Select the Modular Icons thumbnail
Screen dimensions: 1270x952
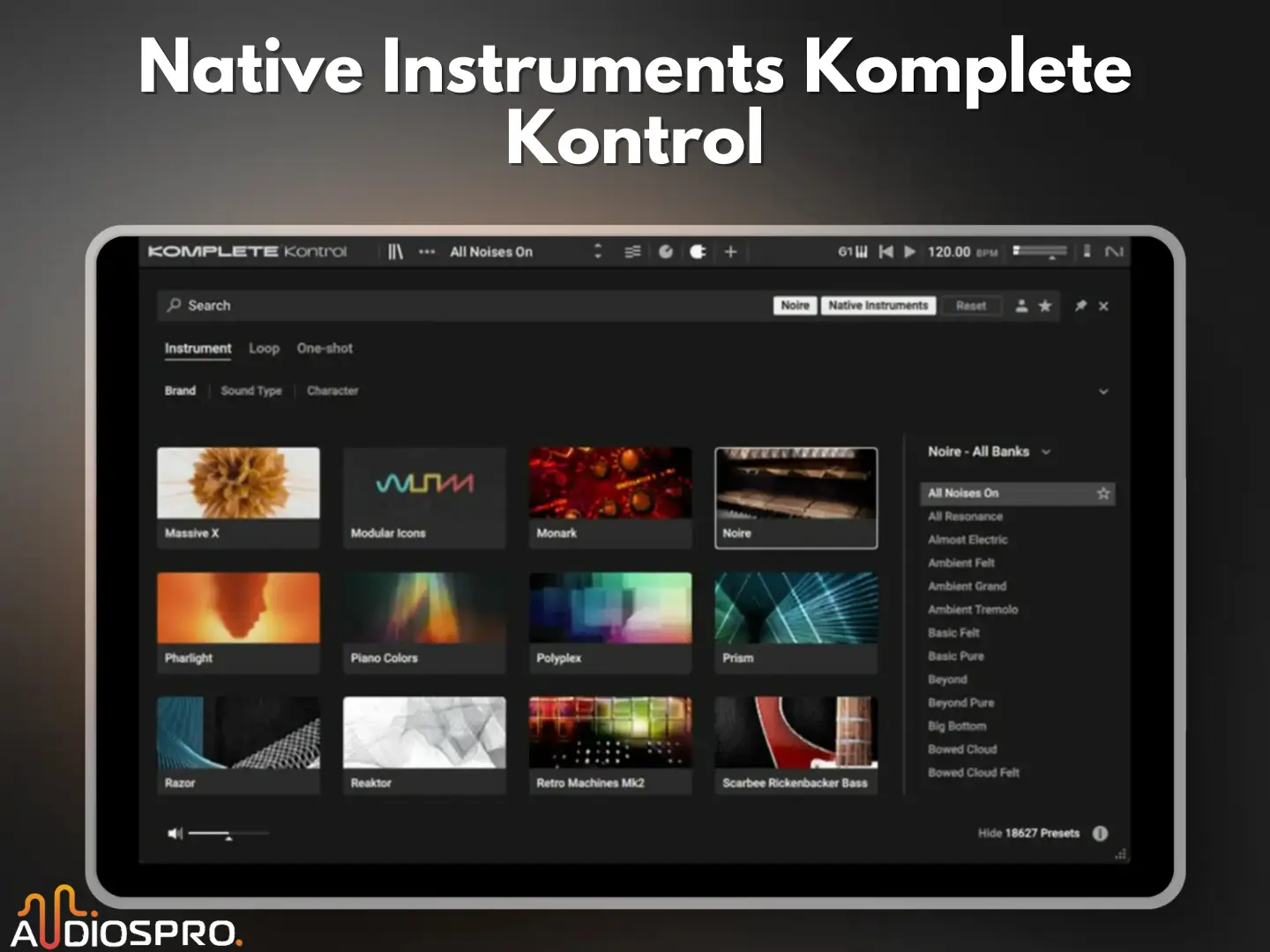point(424,497)
